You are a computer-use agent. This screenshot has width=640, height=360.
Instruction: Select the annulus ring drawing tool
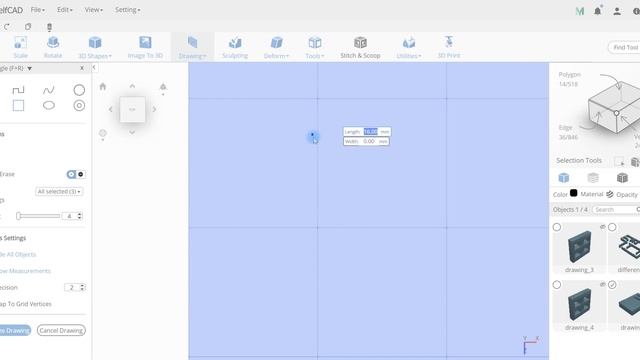[x=79, y=106]
